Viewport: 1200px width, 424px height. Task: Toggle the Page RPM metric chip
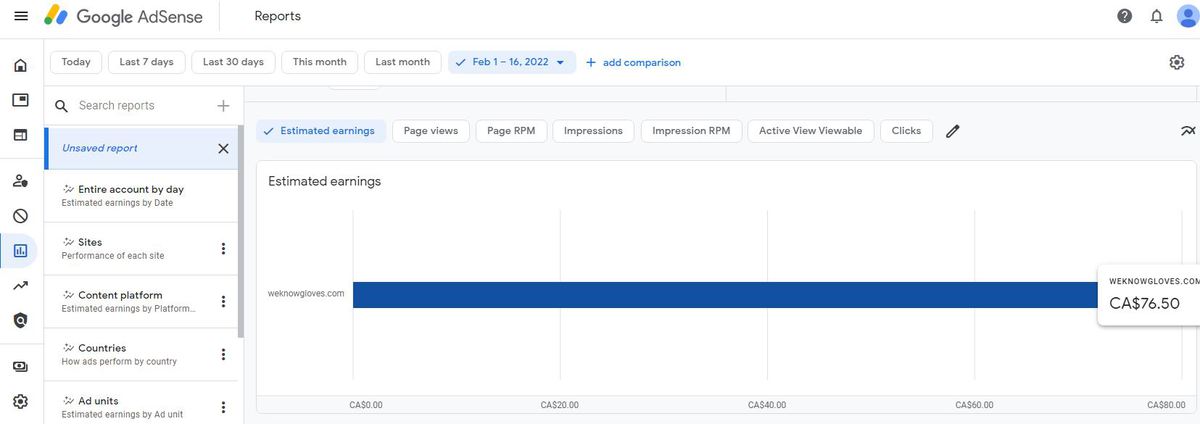tap(512, 131)
